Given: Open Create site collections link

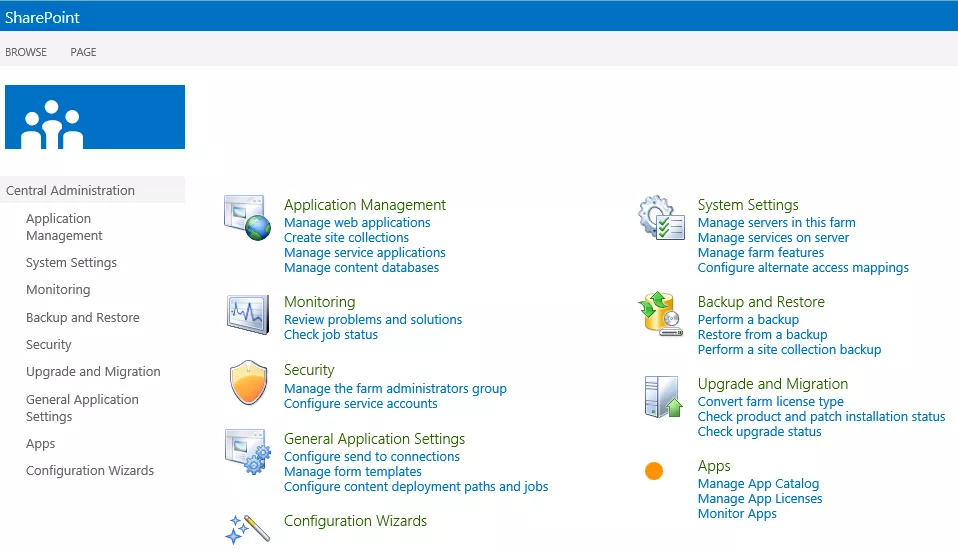Looking at the screenshot, I should (346, 237).
